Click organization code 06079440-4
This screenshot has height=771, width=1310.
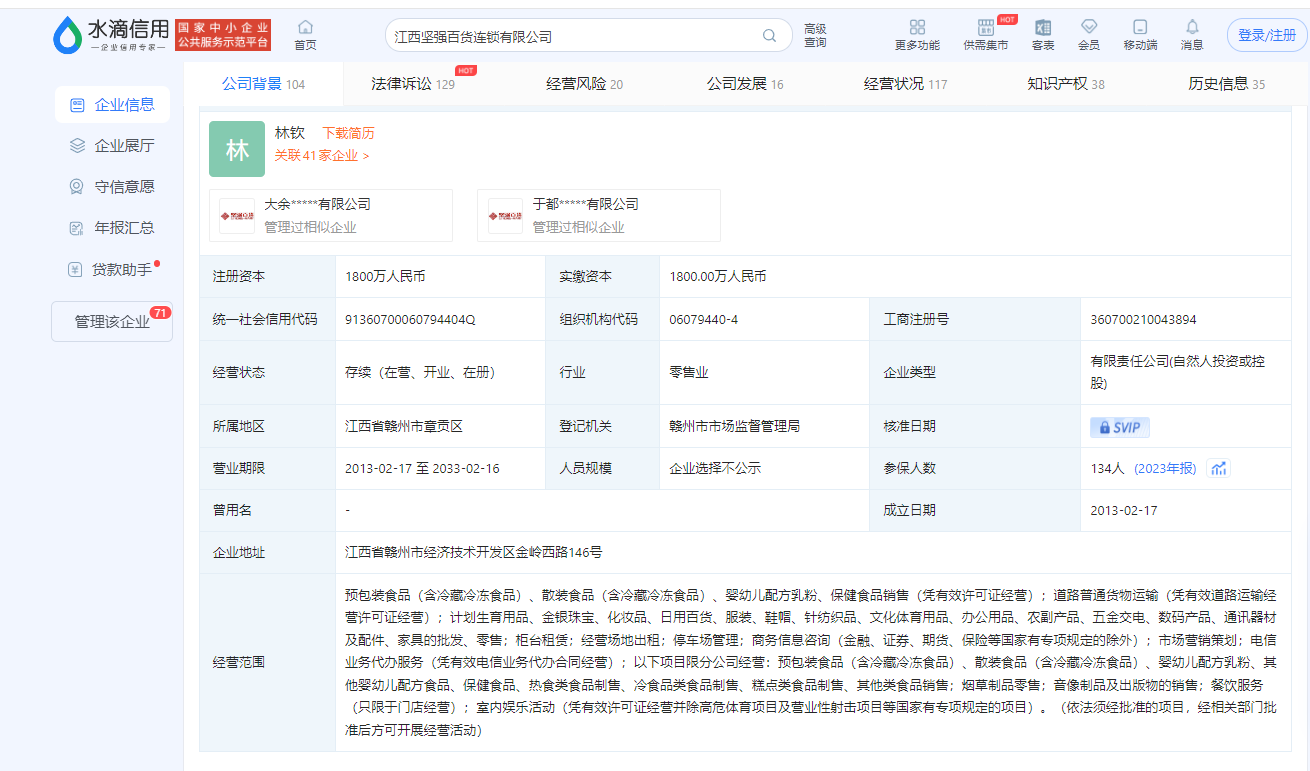(x=704, y=320)
